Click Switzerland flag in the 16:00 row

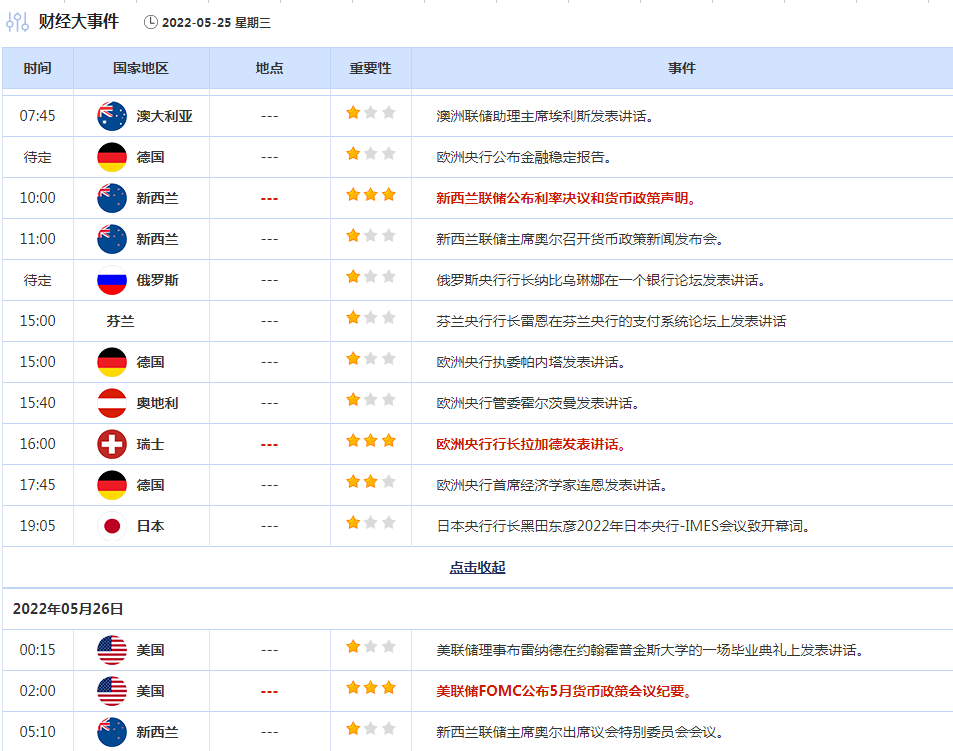click(x=112, y=444)
